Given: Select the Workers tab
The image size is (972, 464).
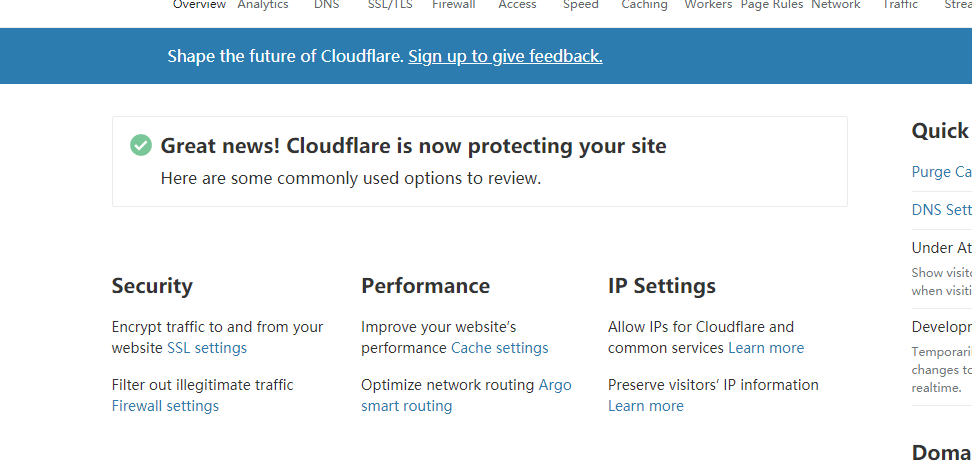Looking at the screenshot, I should (x=708, y=5).
